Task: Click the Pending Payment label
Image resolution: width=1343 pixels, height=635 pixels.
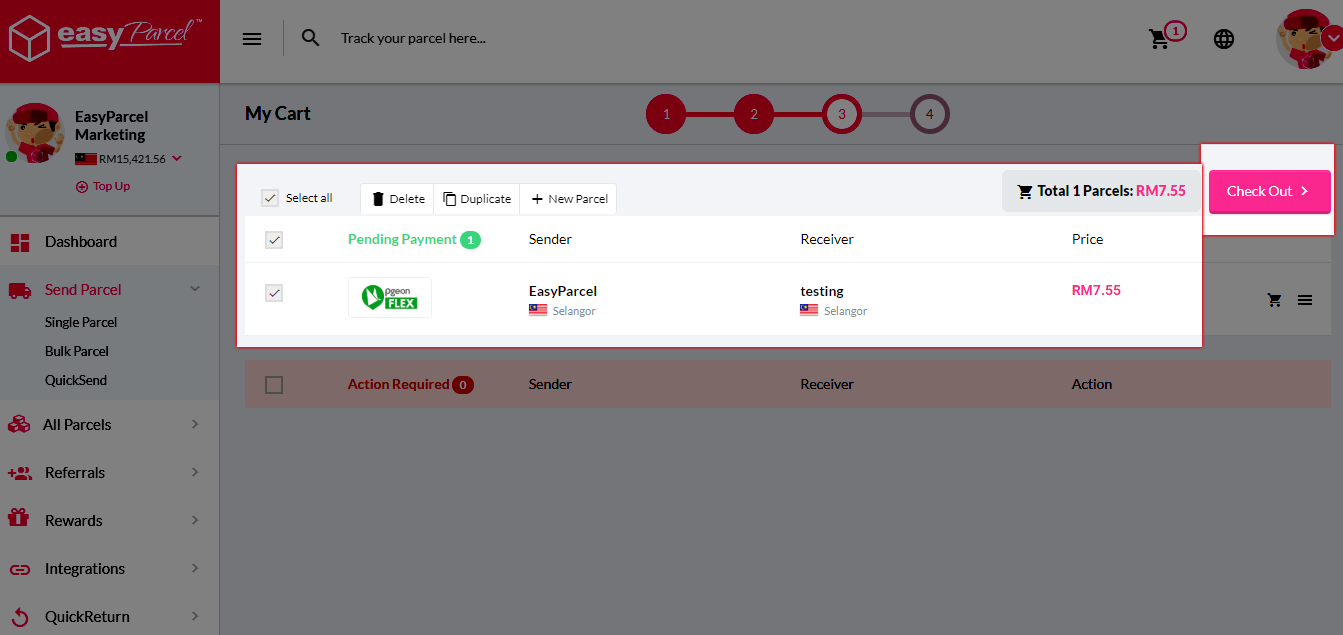Action: pos(402,239)
